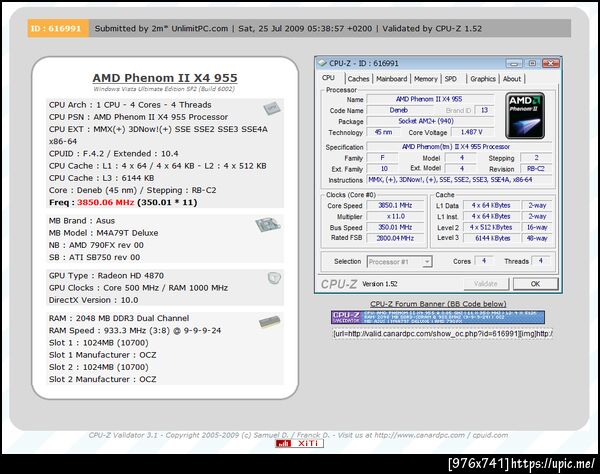The image size is (600, 474).
Task: Click the Core Voltage value '1.487 V'
Action: [472, 132]
